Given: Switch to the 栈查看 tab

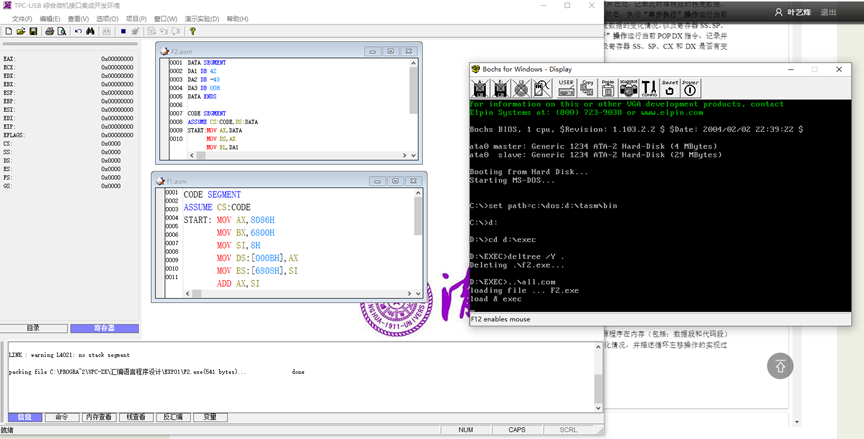Looking at the screenshot, I should (x=136, y=418).
